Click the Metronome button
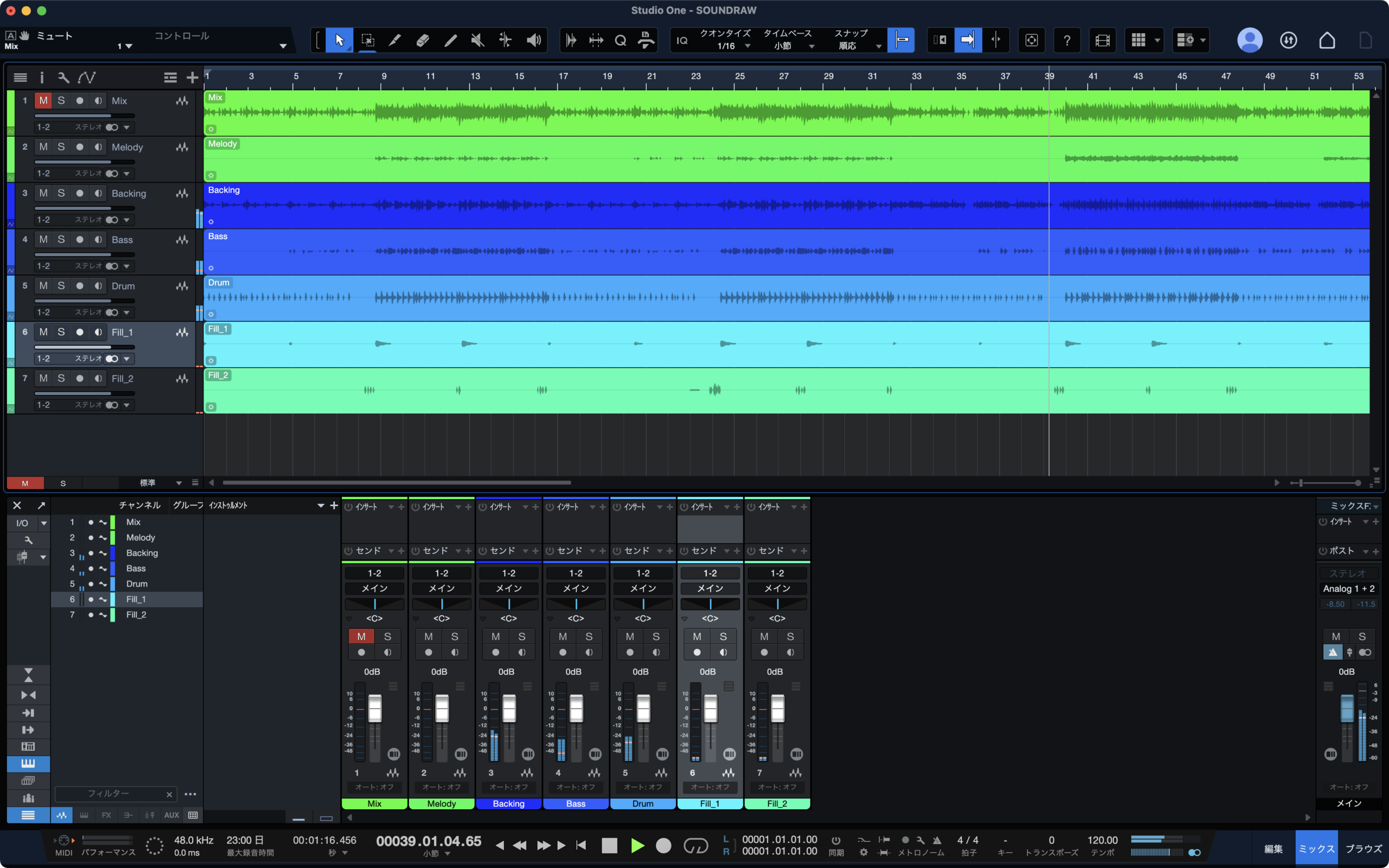Screen dimensions: 1389x868 (936, 840)
